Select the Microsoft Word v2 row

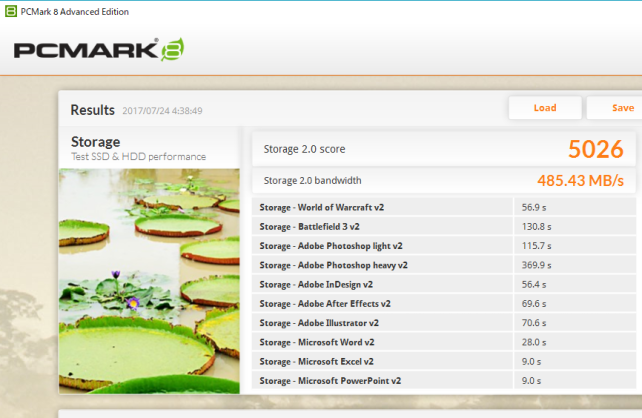point(444,342)
